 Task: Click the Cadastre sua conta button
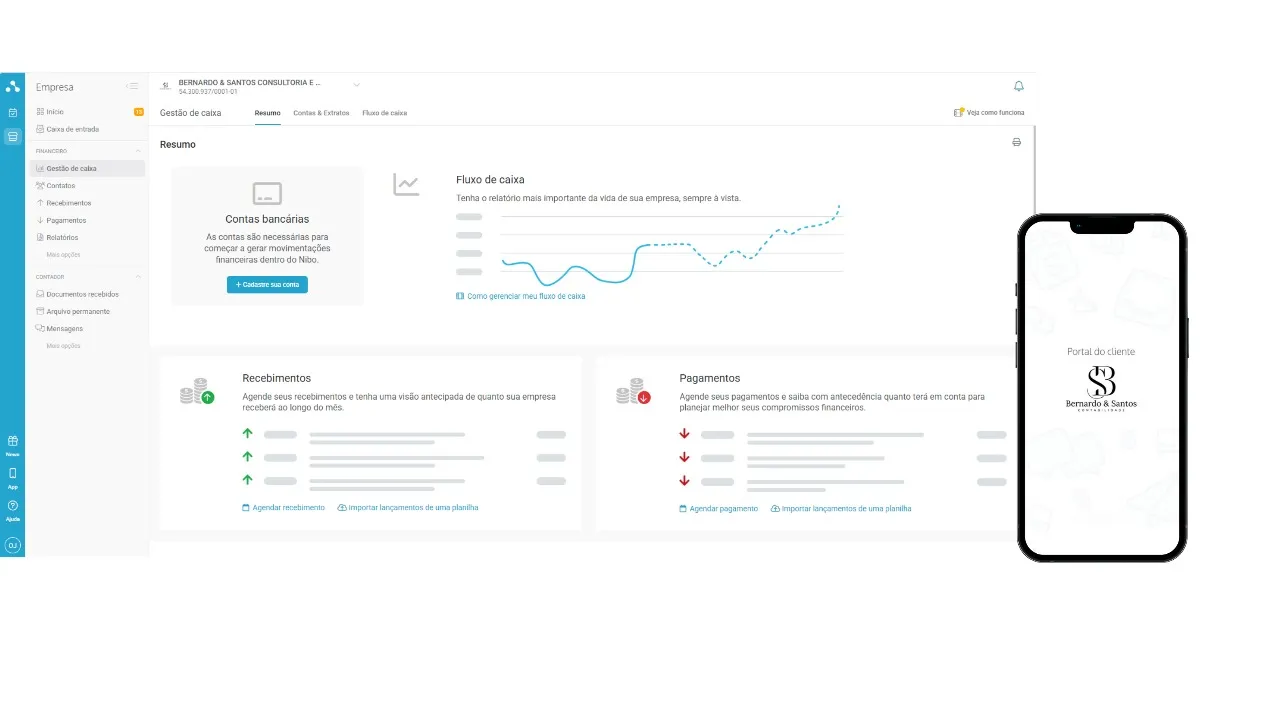pos(267,285)
